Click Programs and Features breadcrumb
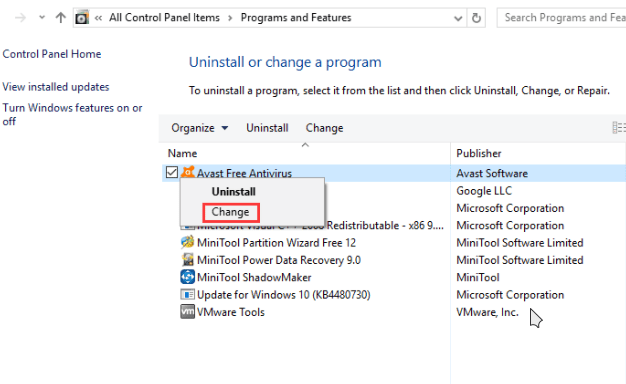The image size is (626, 384). coord(296,18)
